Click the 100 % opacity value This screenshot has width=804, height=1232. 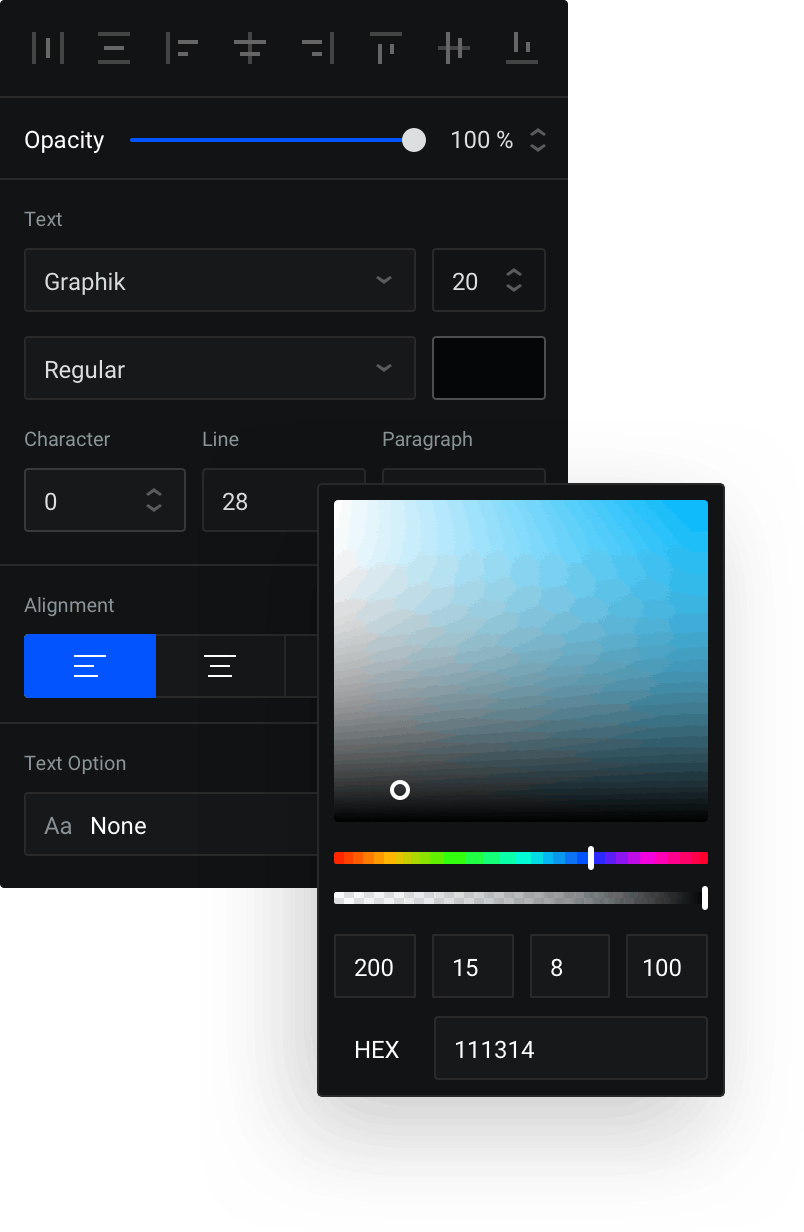pos(482,140)
